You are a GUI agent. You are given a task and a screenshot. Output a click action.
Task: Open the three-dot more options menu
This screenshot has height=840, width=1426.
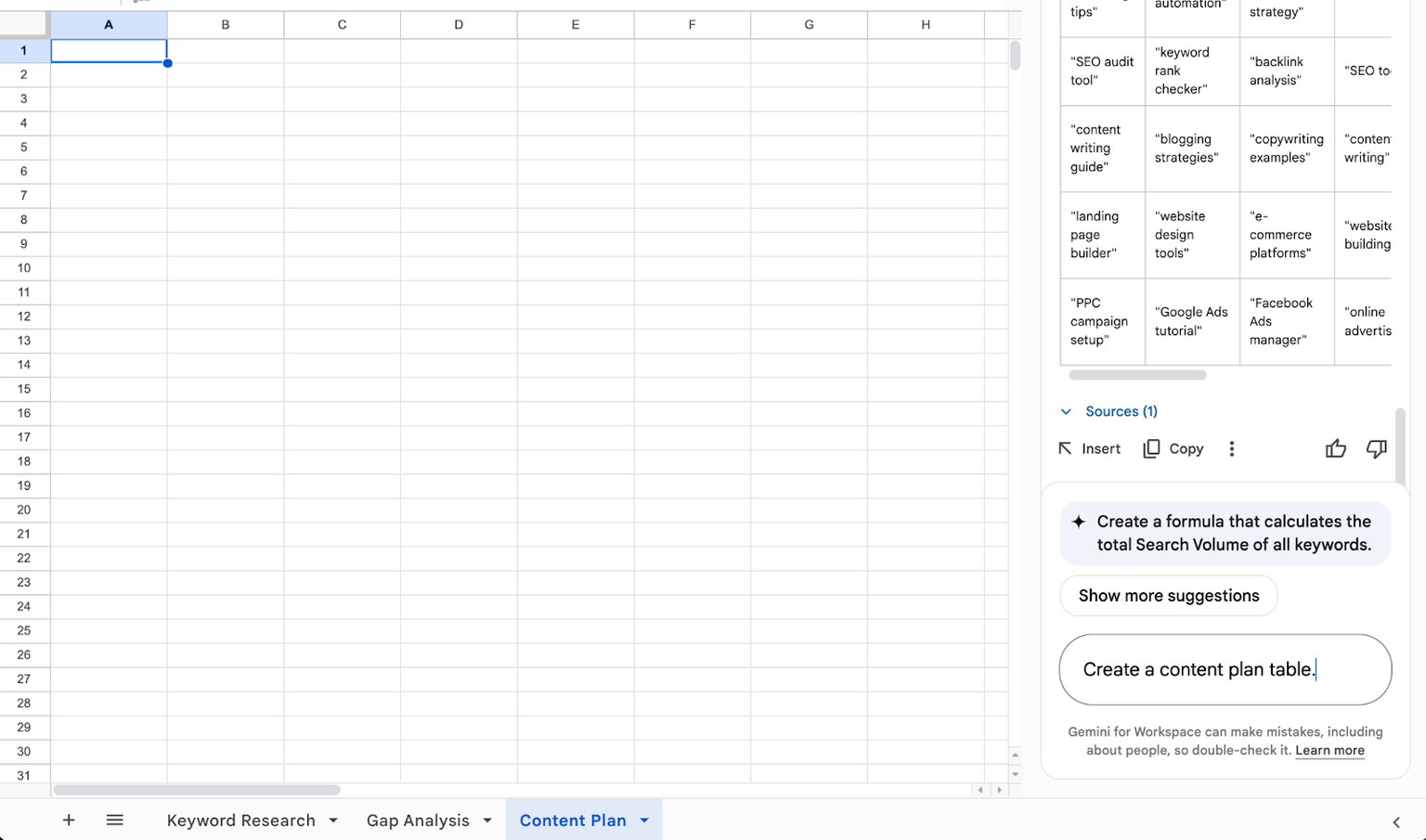(1232, 449)
